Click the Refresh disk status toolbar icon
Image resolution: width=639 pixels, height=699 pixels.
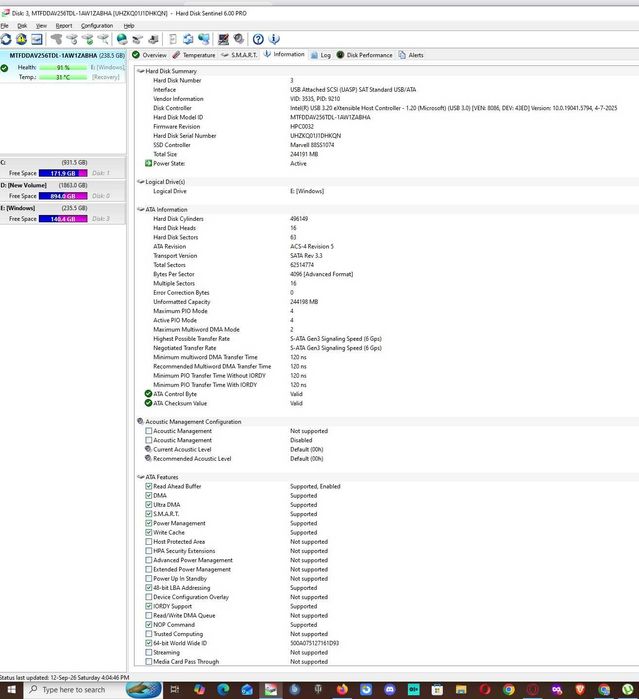(x=6, y=39)
